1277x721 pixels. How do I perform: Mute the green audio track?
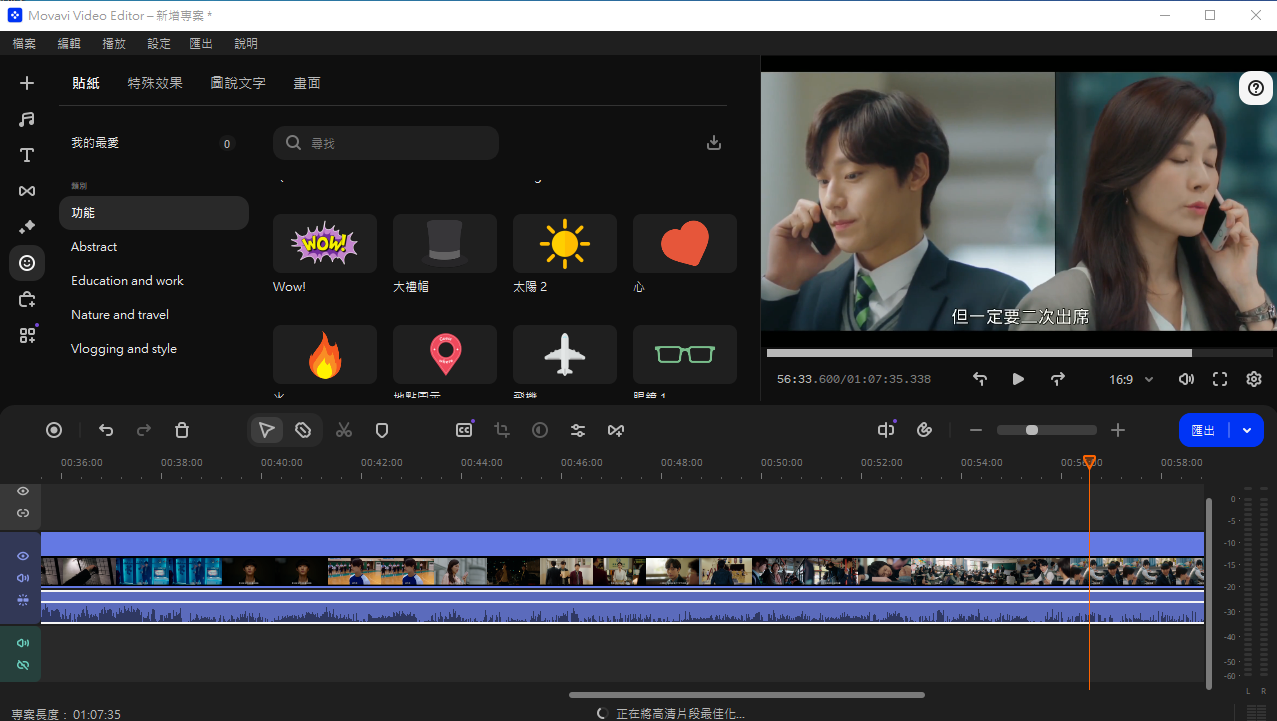pyautogui.click(x=23, y=643)
